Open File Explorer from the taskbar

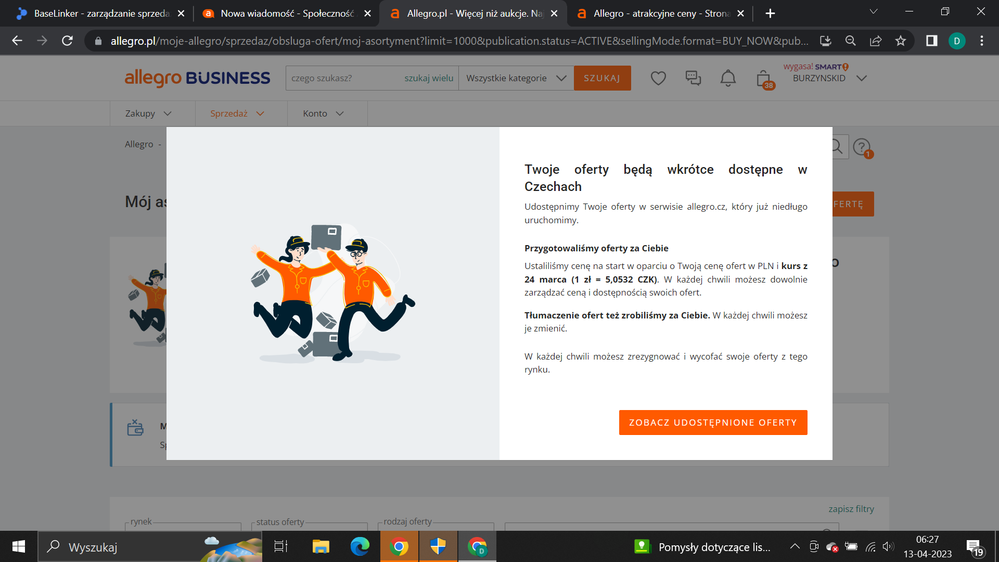pyautogui.click(x=321, y=547)
